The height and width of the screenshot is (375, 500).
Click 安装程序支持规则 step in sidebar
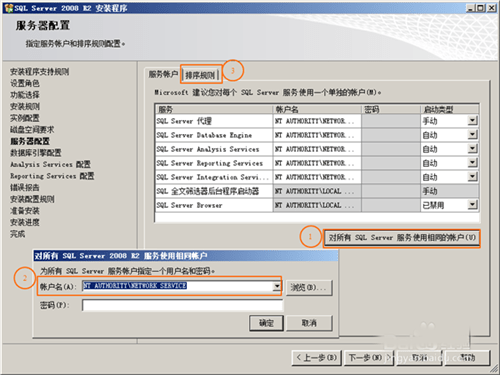(39, 72)
